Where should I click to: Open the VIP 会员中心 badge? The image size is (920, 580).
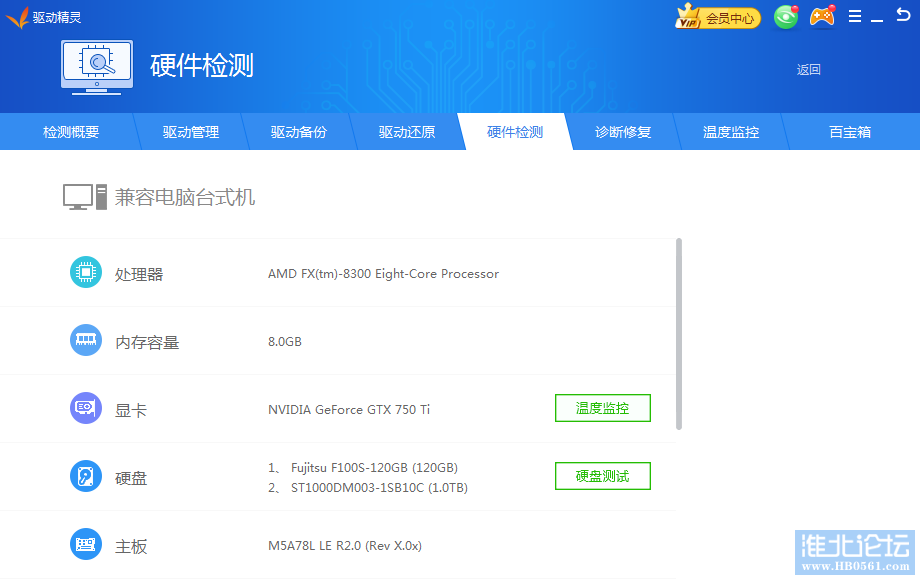(x=718, y=18)
